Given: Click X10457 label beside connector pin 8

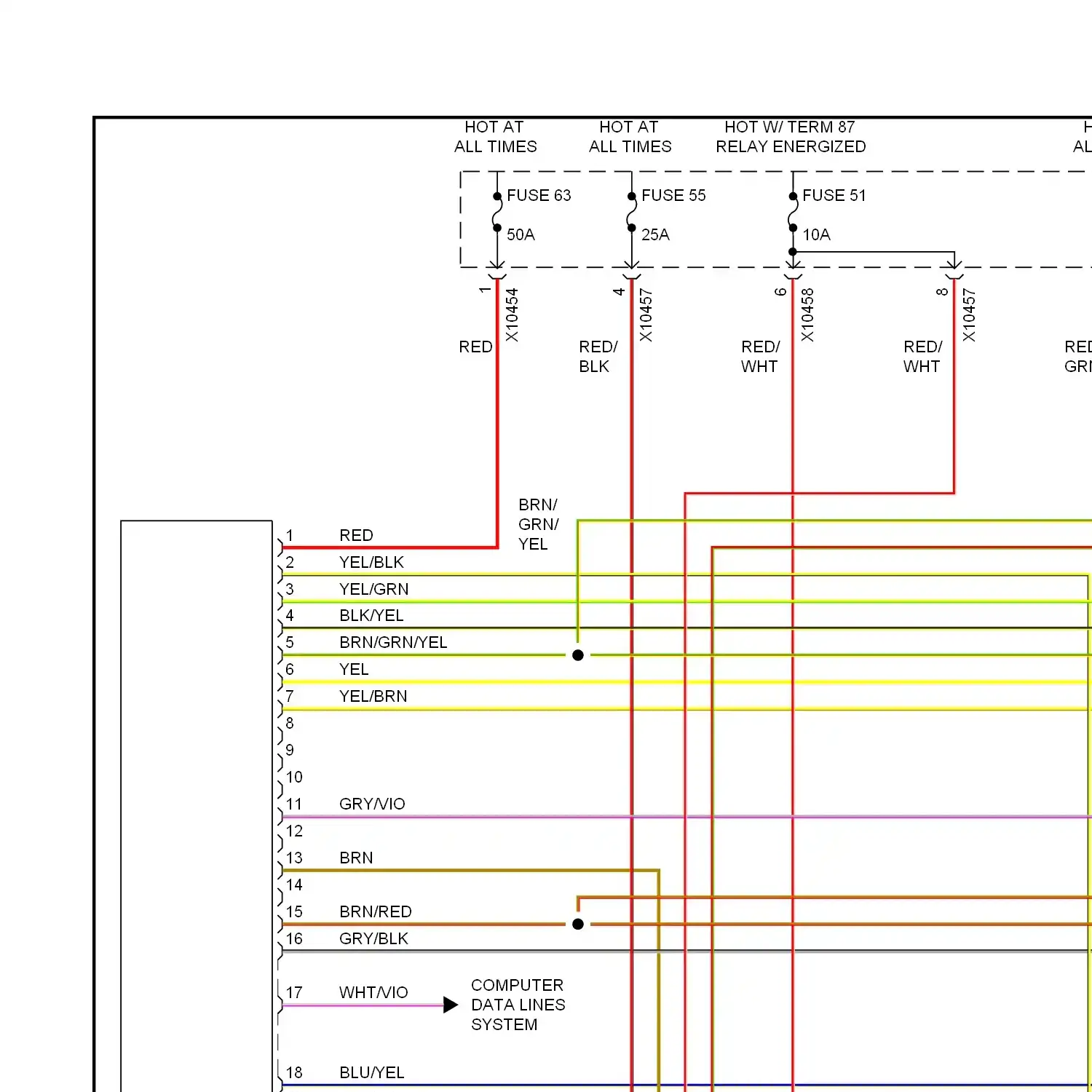Looking at the screenshot, I should click(x=968, y=314).
